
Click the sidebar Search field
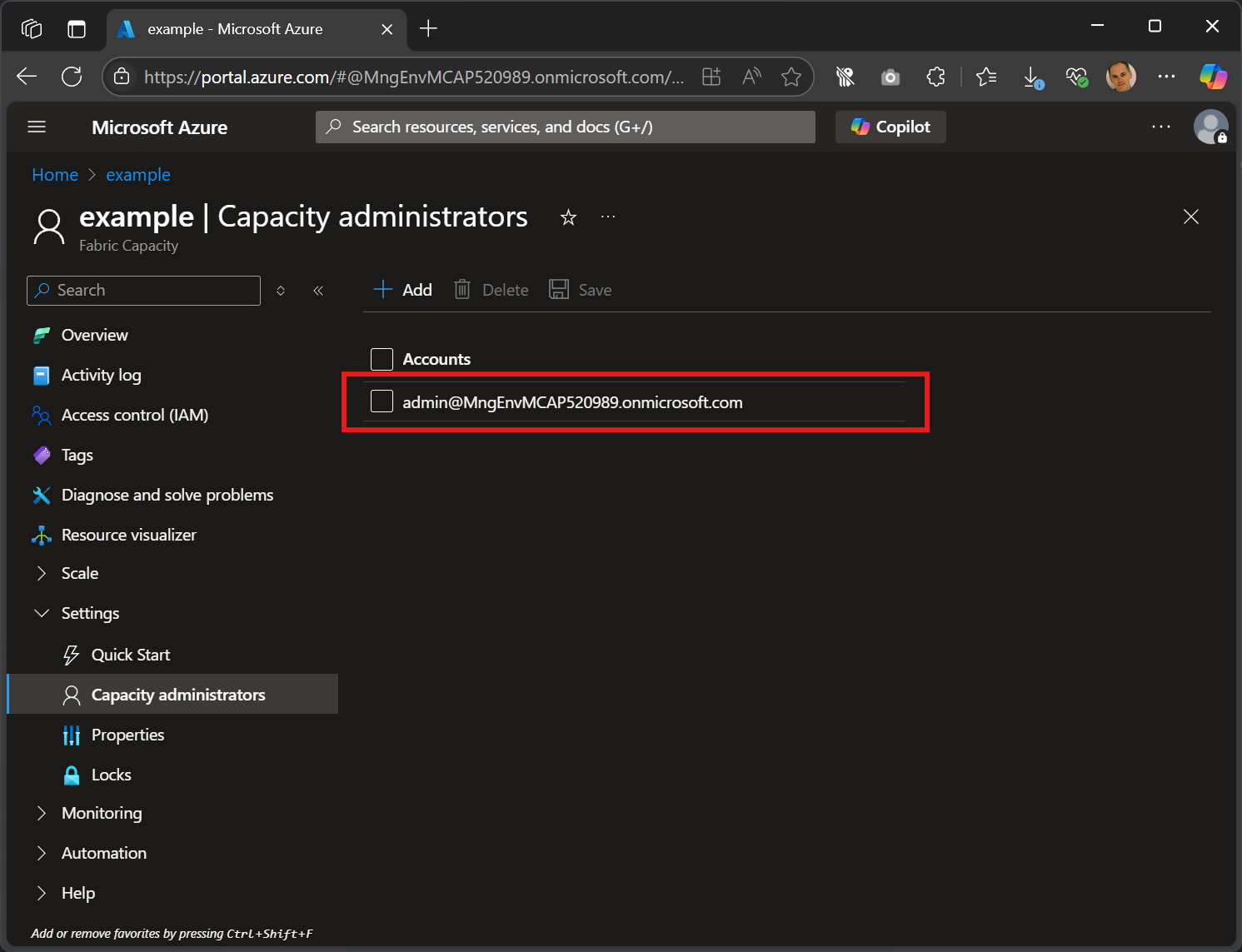pyautogui.click(x=142, y=290)
